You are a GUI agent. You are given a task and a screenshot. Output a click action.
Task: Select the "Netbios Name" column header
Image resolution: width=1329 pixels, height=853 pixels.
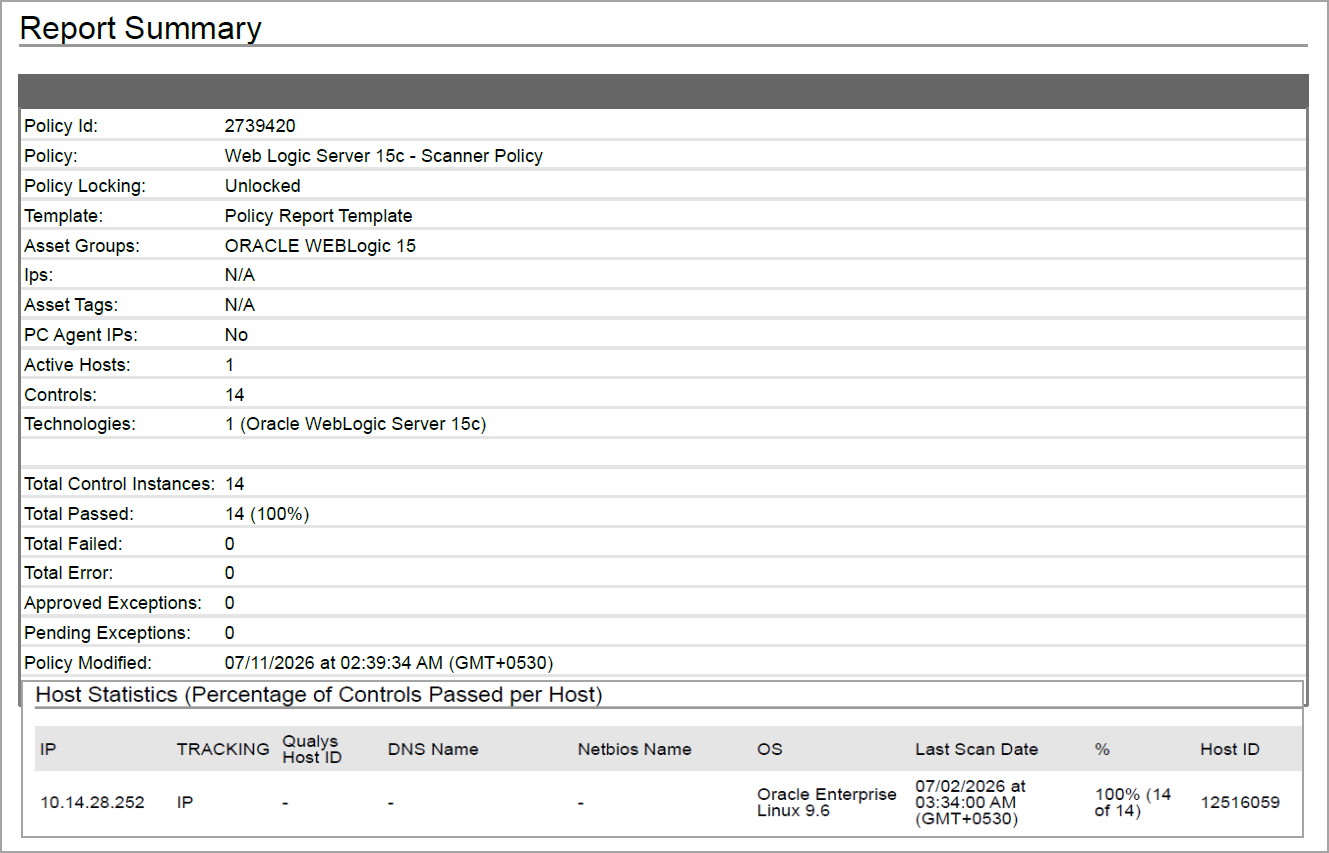634,749
